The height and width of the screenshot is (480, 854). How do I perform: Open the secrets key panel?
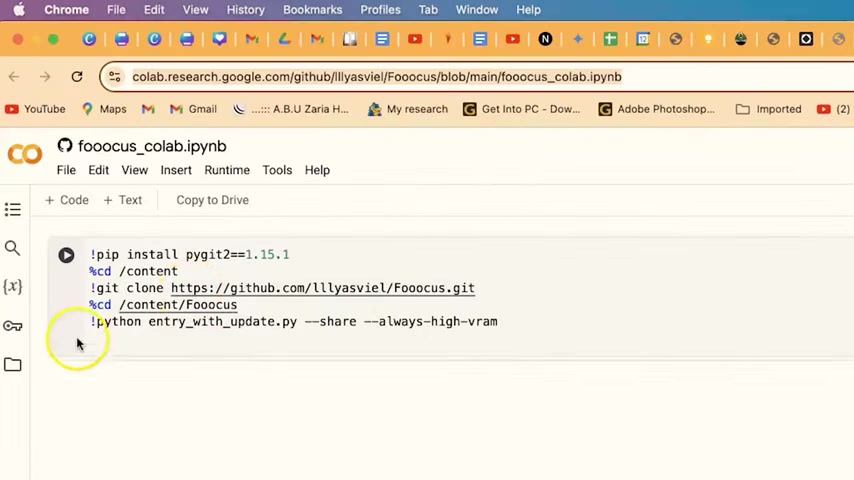[x=13, y=326]
